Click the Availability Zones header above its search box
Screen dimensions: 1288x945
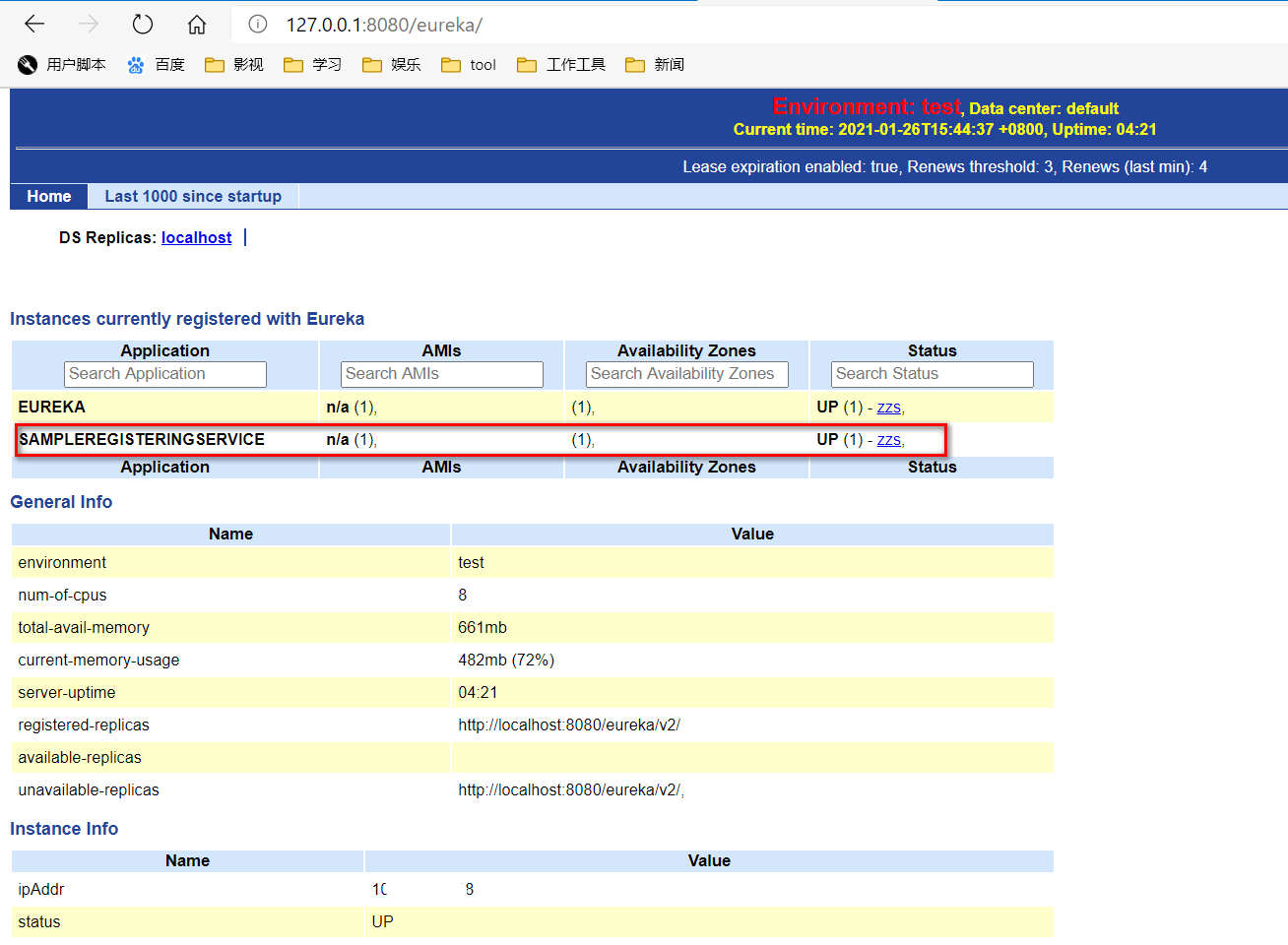pos(687,350)
